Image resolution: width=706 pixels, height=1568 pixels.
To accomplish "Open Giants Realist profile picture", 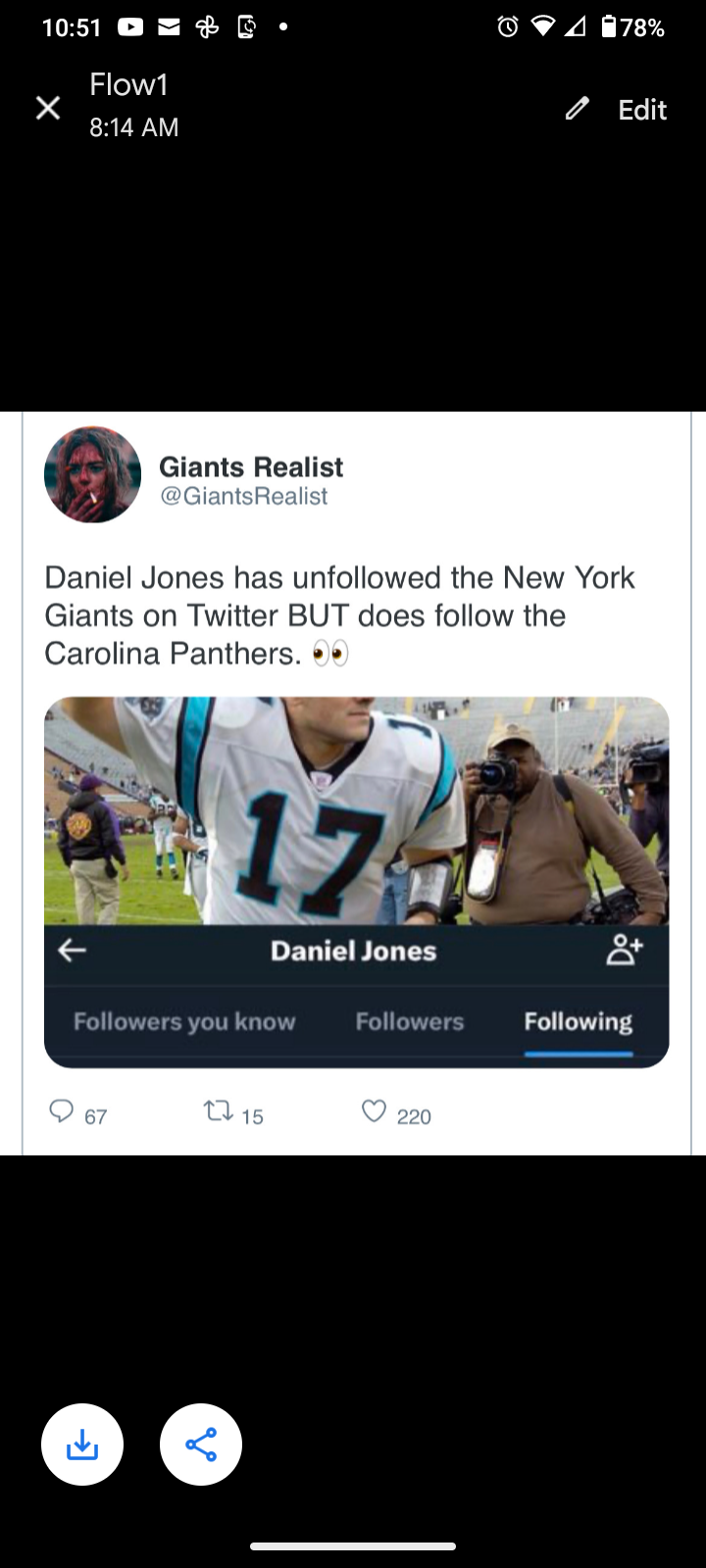I will tap(93, 474).
